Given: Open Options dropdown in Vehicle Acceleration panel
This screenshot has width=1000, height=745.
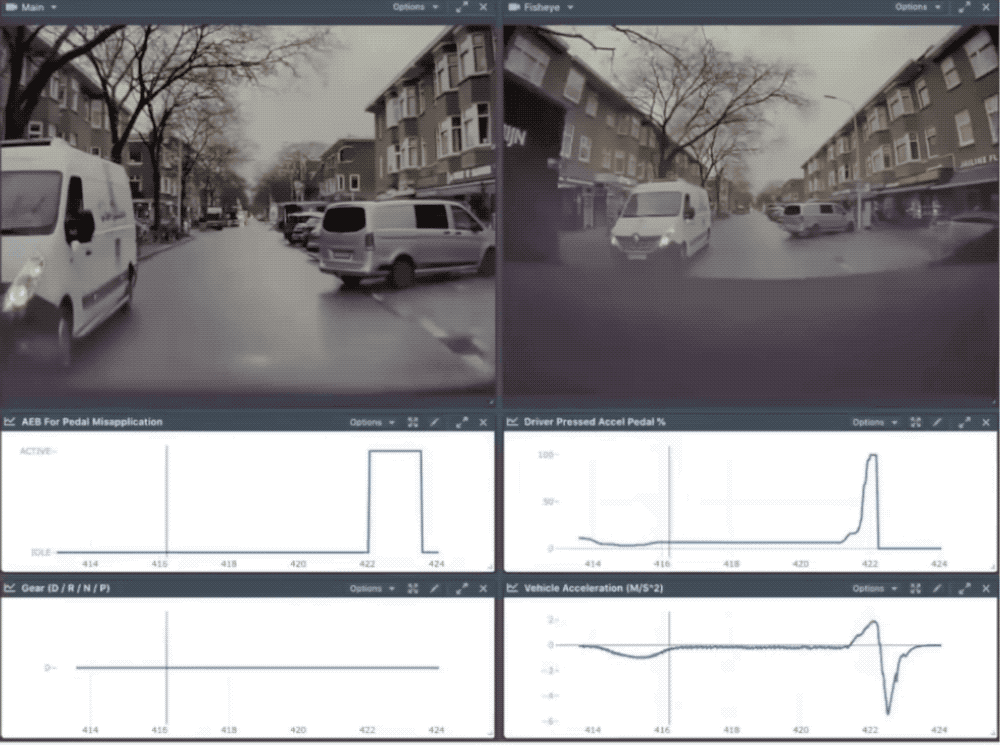Looking at the screenshot, I should [x=873, y=589].
